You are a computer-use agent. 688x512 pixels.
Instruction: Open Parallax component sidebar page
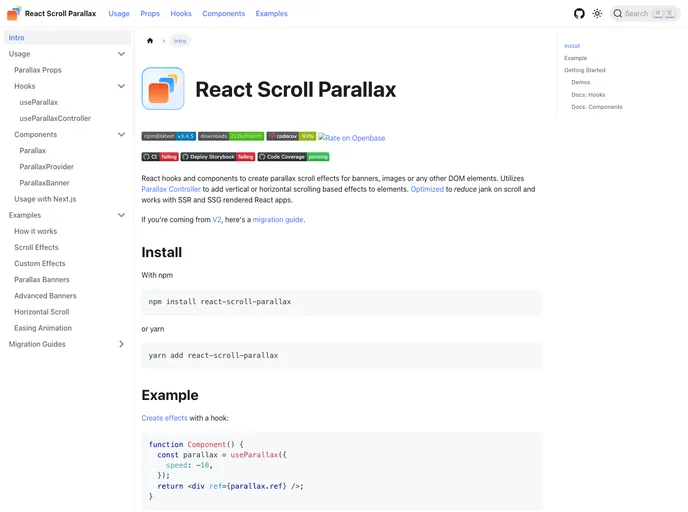click(32, 150)
